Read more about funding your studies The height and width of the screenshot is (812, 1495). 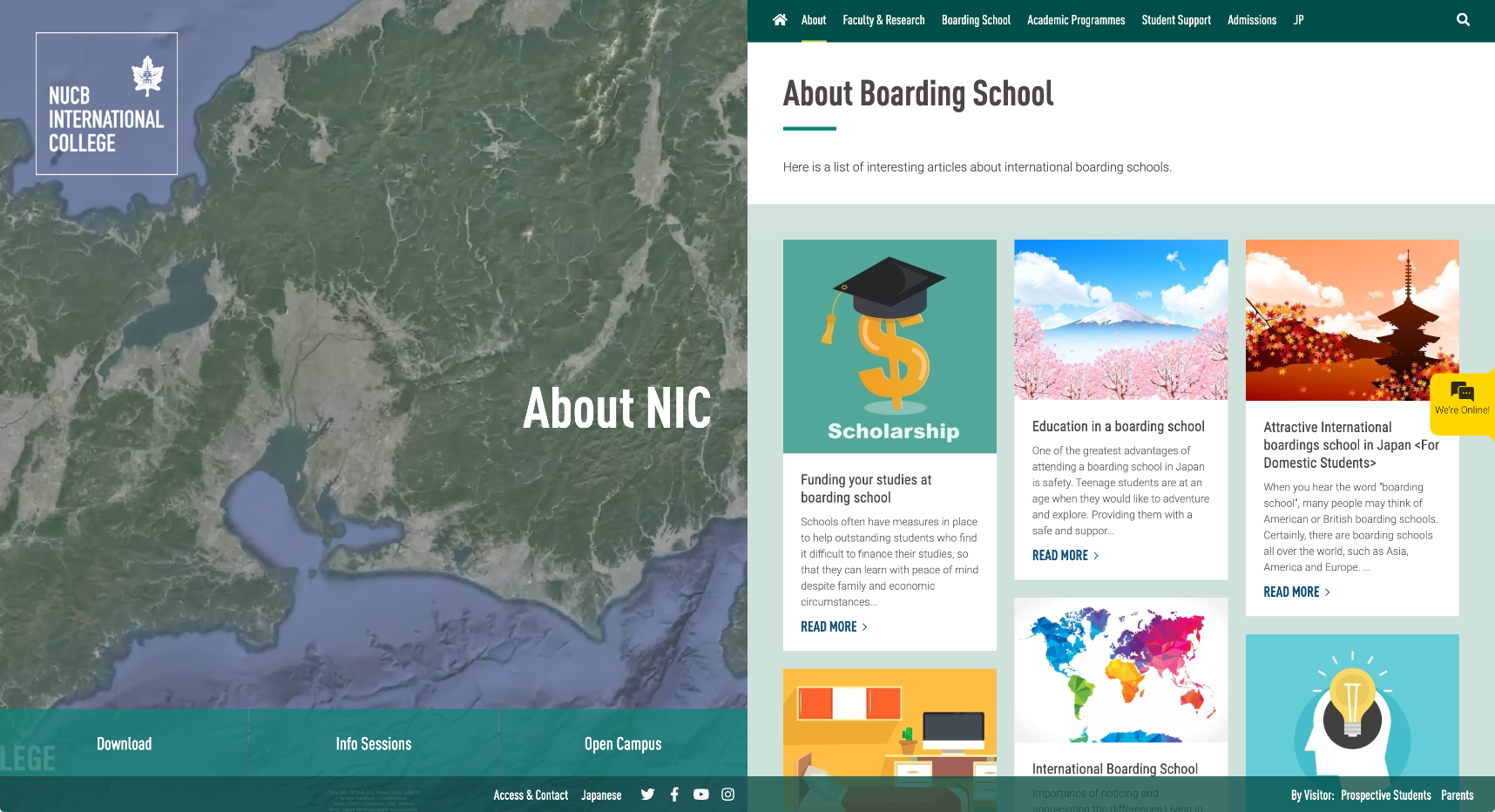pos(833,626)
